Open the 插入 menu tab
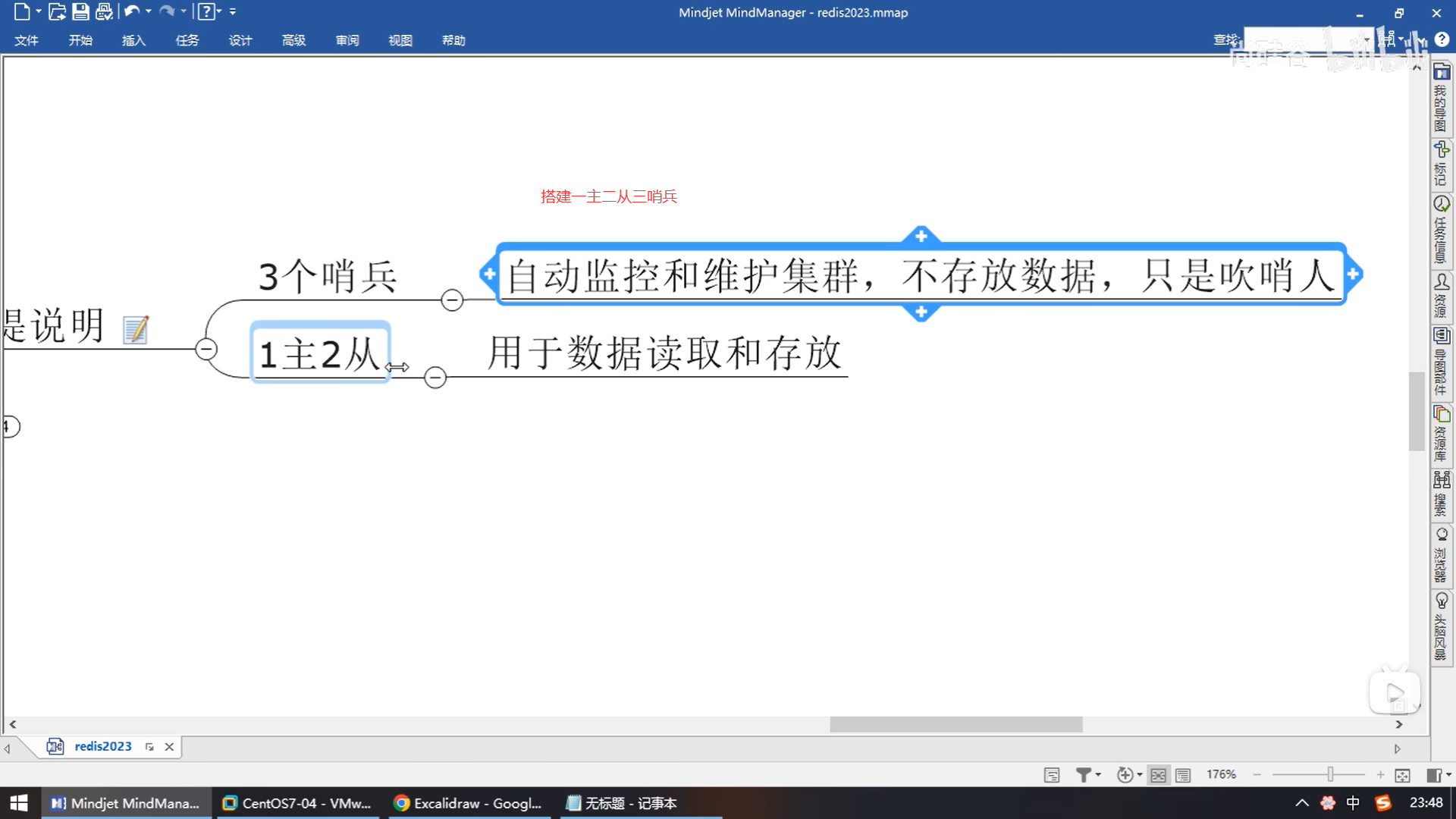 133,40
